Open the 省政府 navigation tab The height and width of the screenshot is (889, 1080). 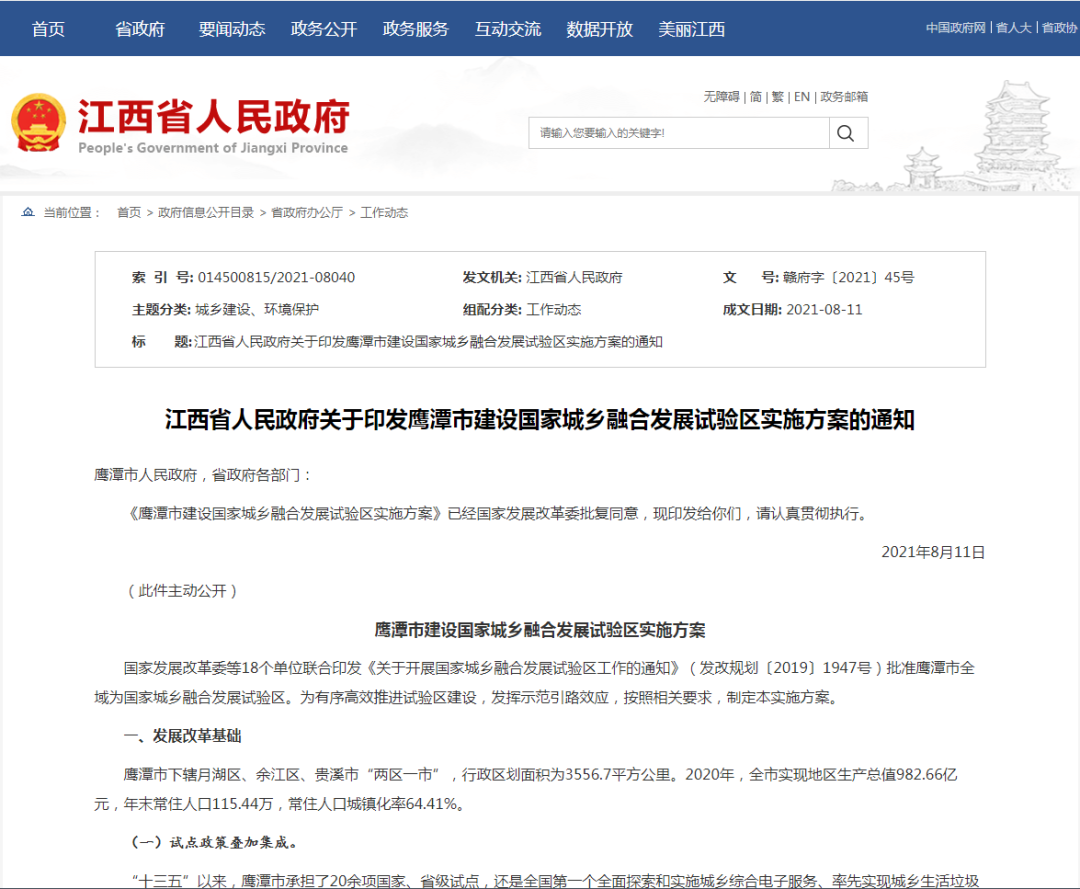(x=140, y=30)
